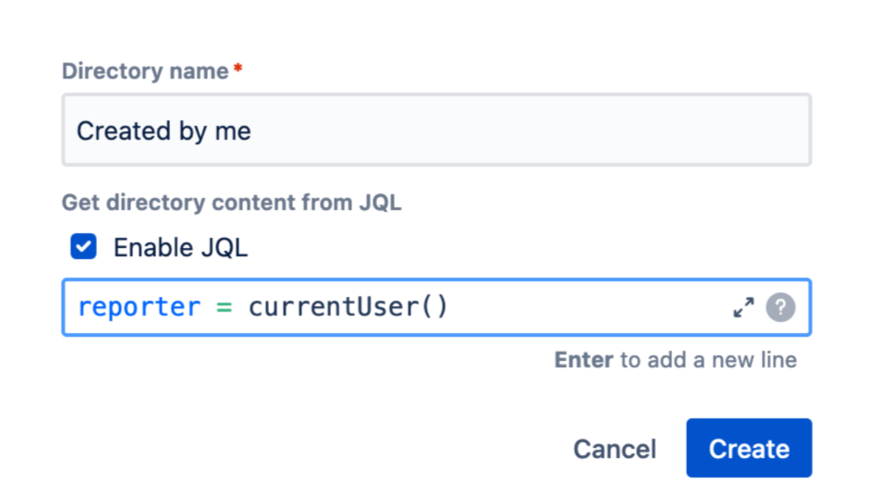Submit with the Create button

tap(748, 449)
